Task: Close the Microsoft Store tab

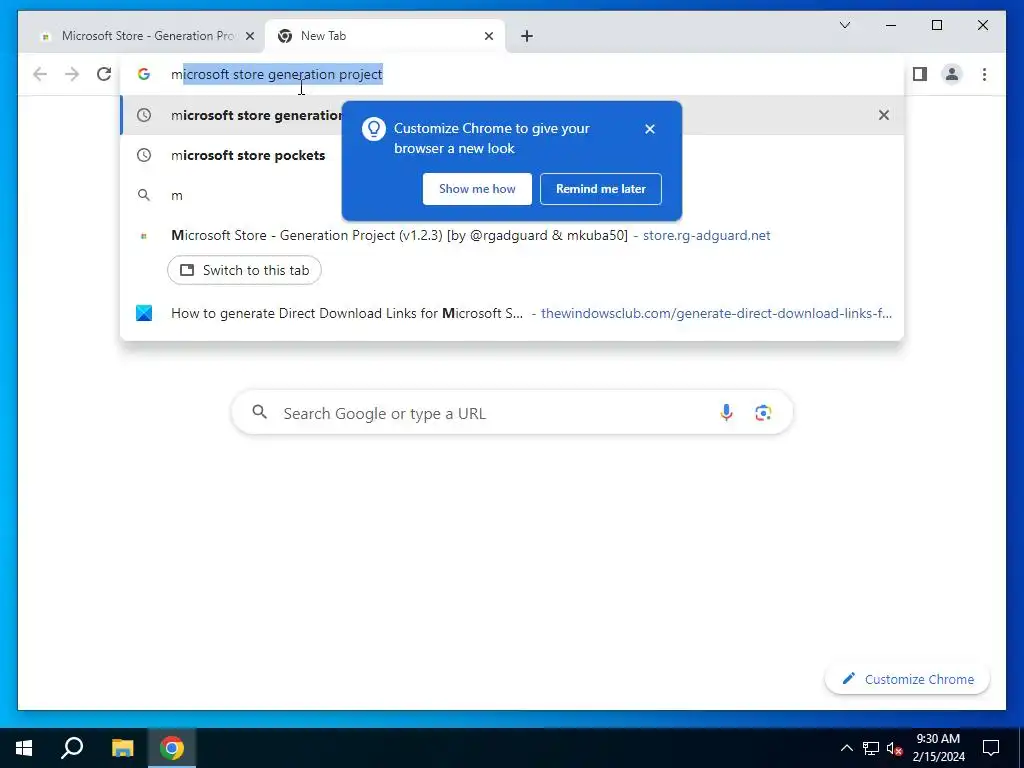Action: [x=249, y=36]
